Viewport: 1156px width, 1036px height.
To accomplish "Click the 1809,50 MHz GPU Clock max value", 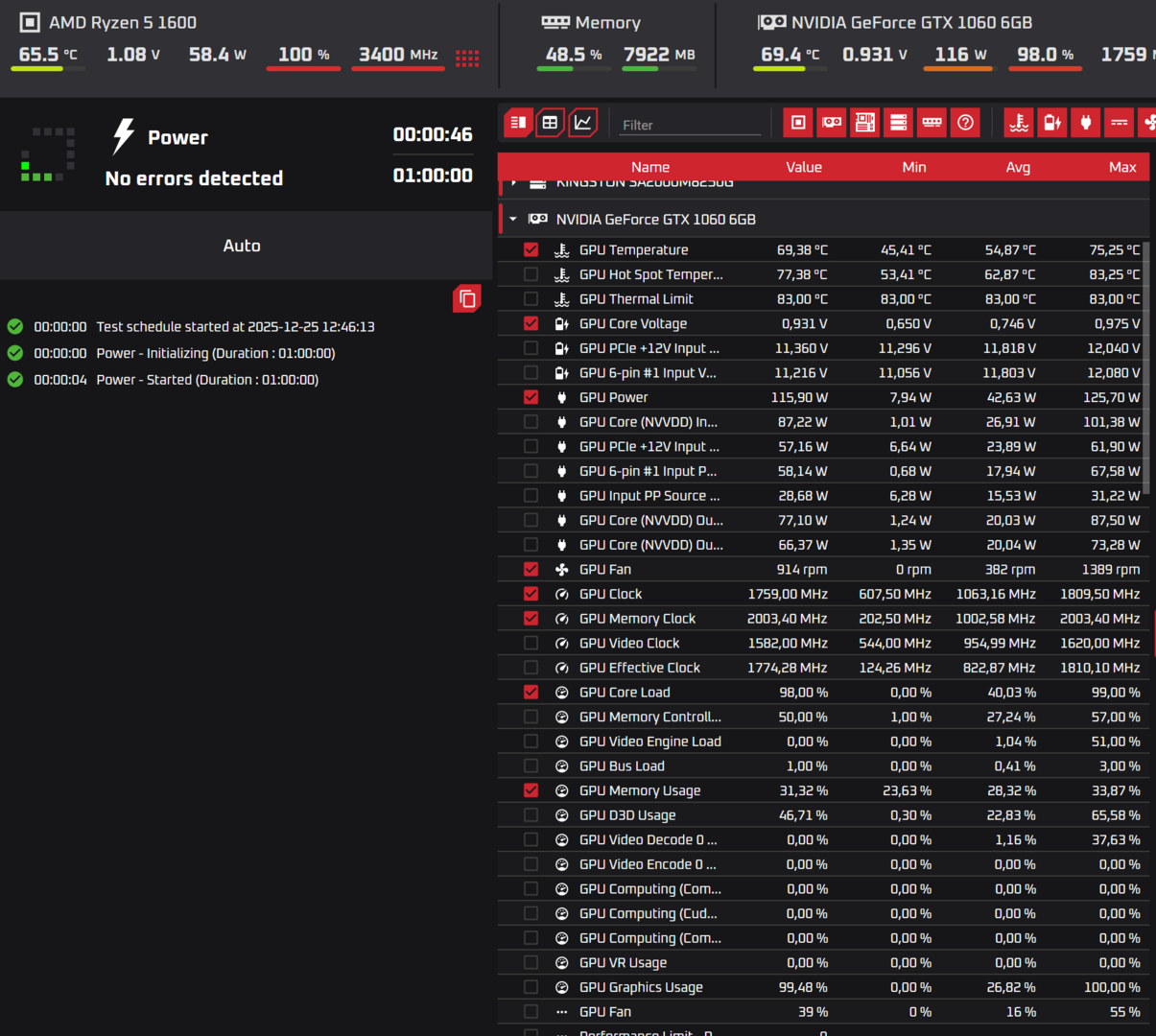I will 1099,594.
